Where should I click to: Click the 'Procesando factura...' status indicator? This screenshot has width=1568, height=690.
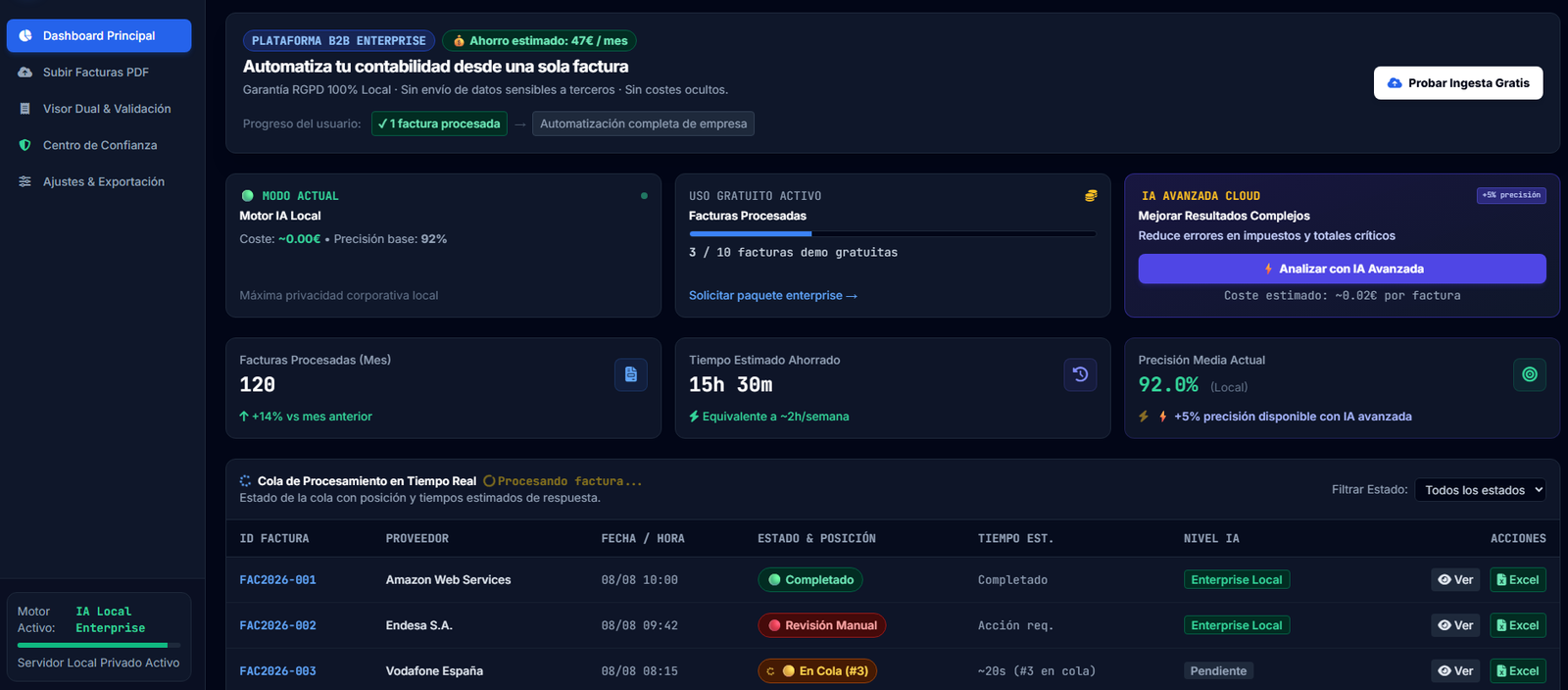[x=563, y=481]
